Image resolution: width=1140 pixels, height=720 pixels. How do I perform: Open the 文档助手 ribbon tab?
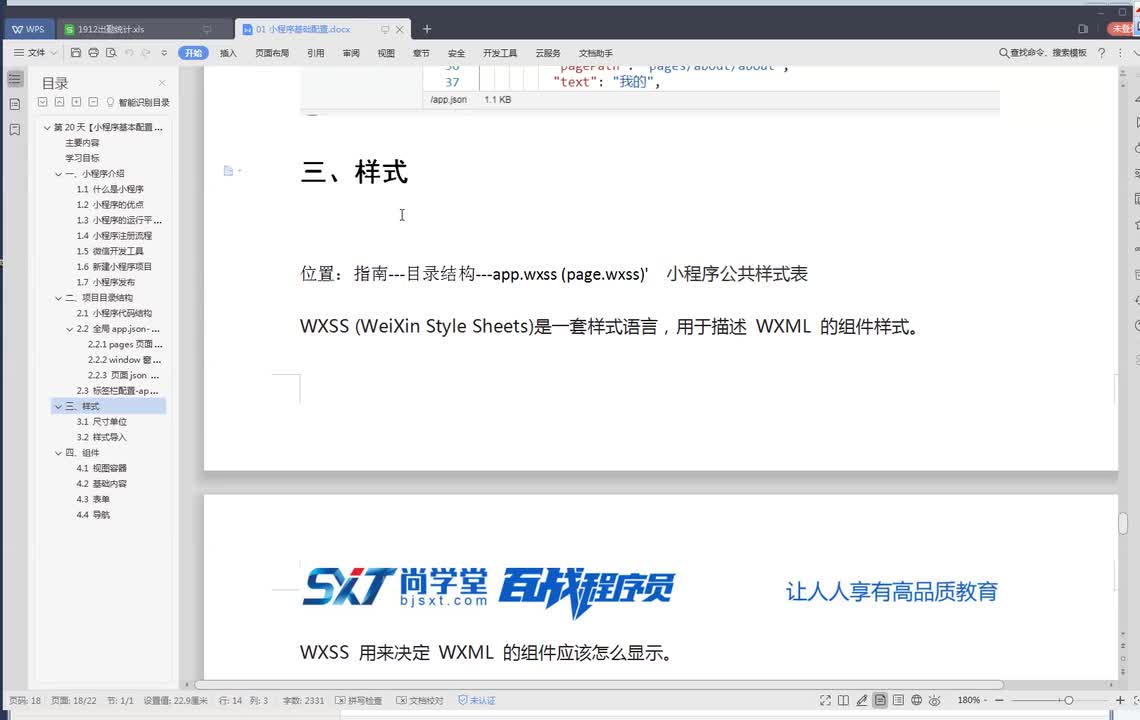[x=595, y=53]
